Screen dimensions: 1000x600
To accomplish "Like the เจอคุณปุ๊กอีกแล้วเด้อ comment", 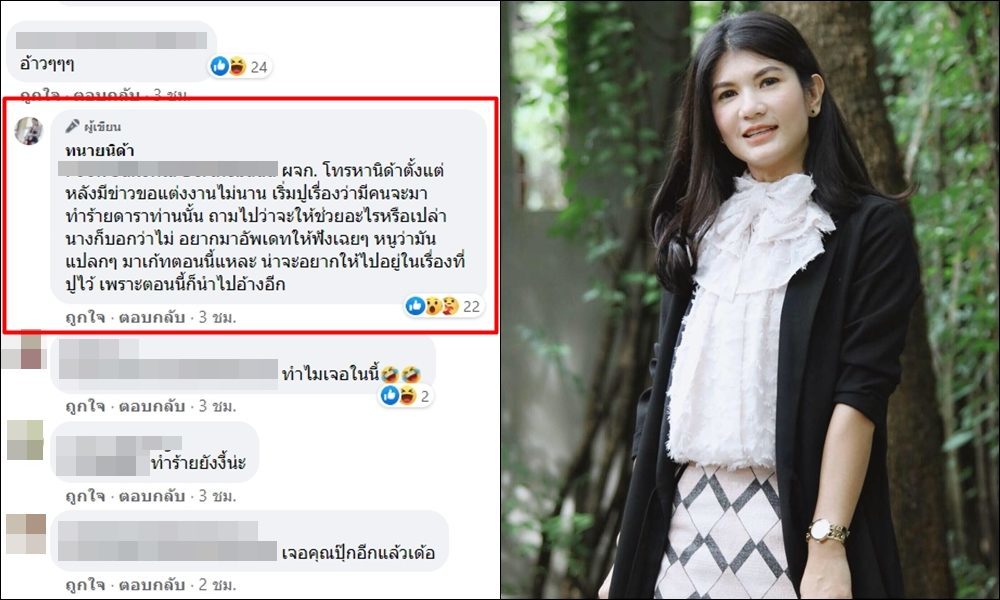I will point(85,585).
